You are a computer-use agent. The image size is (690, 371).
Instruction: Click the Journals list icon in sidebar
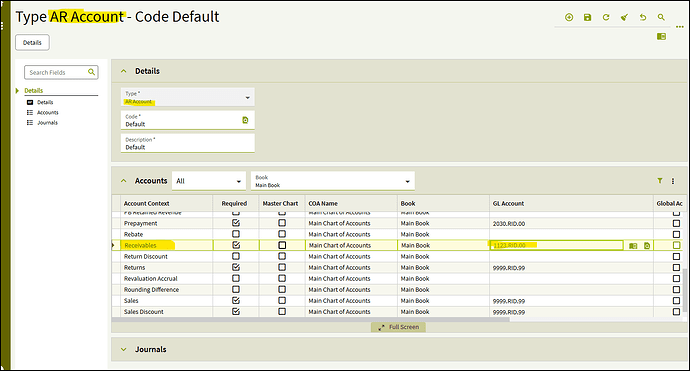(x=30, y=123)
